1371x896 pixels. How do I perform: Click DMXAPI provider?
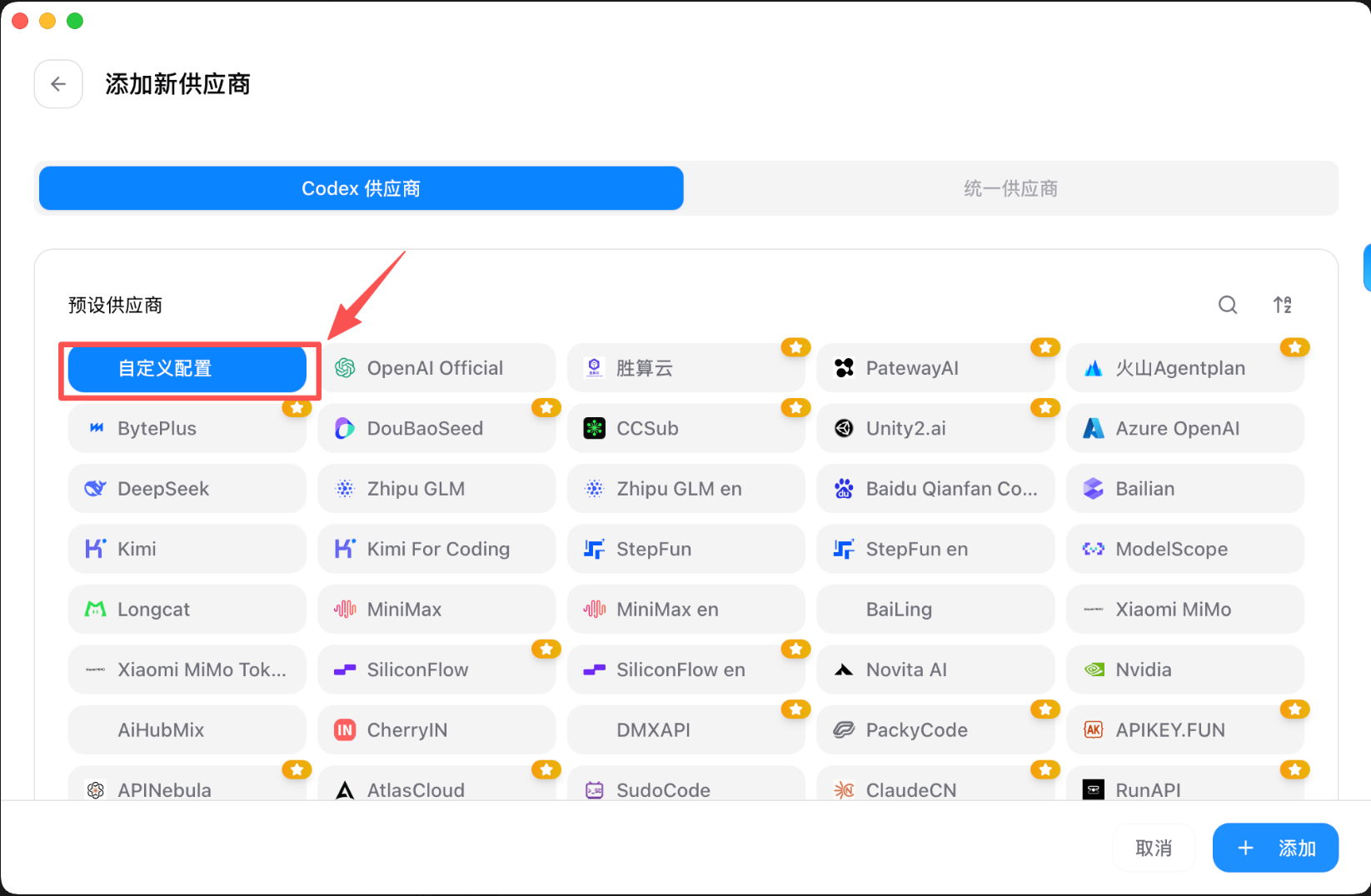(686, 730)
